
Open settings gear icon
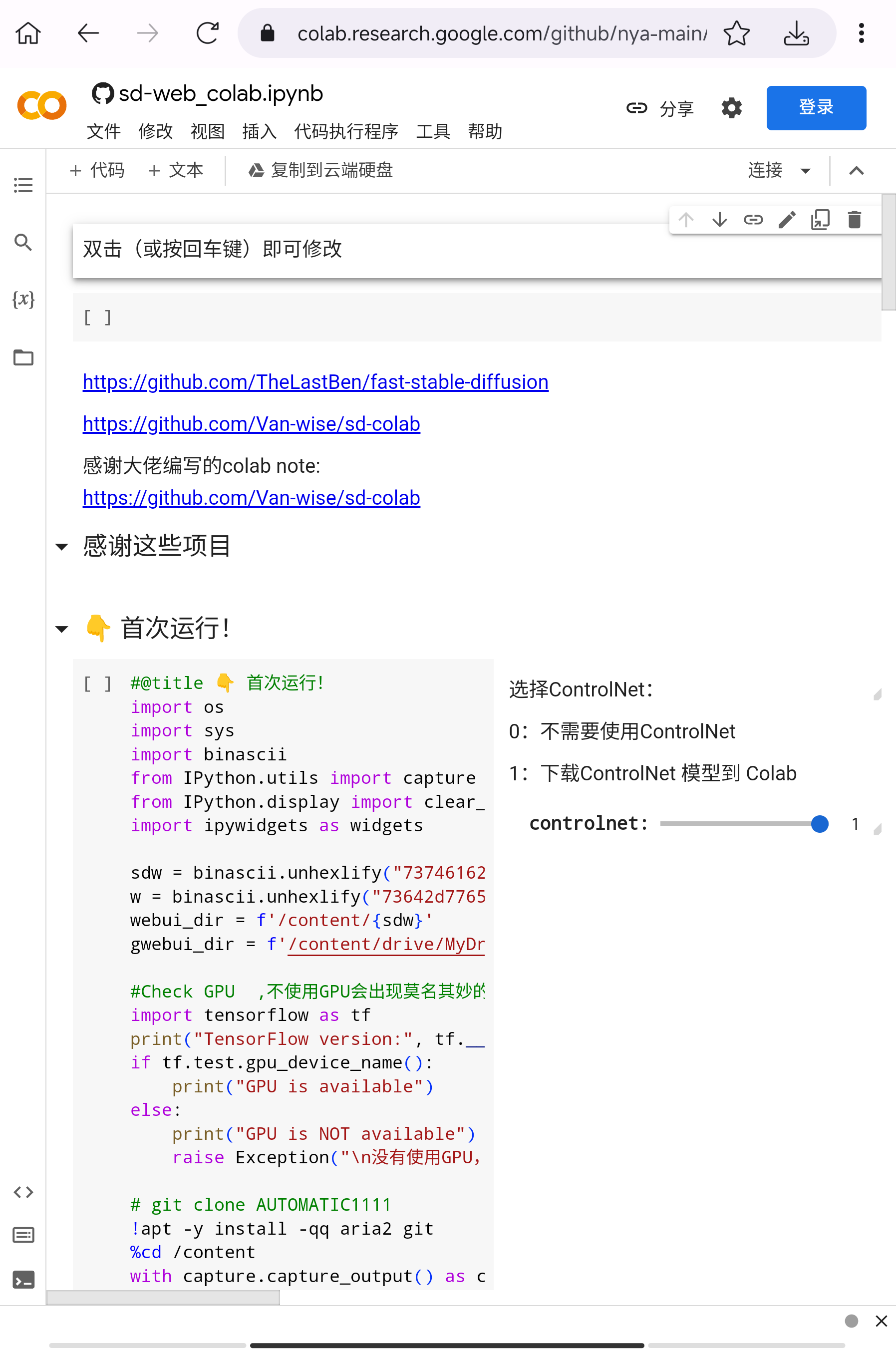[731, 107]
